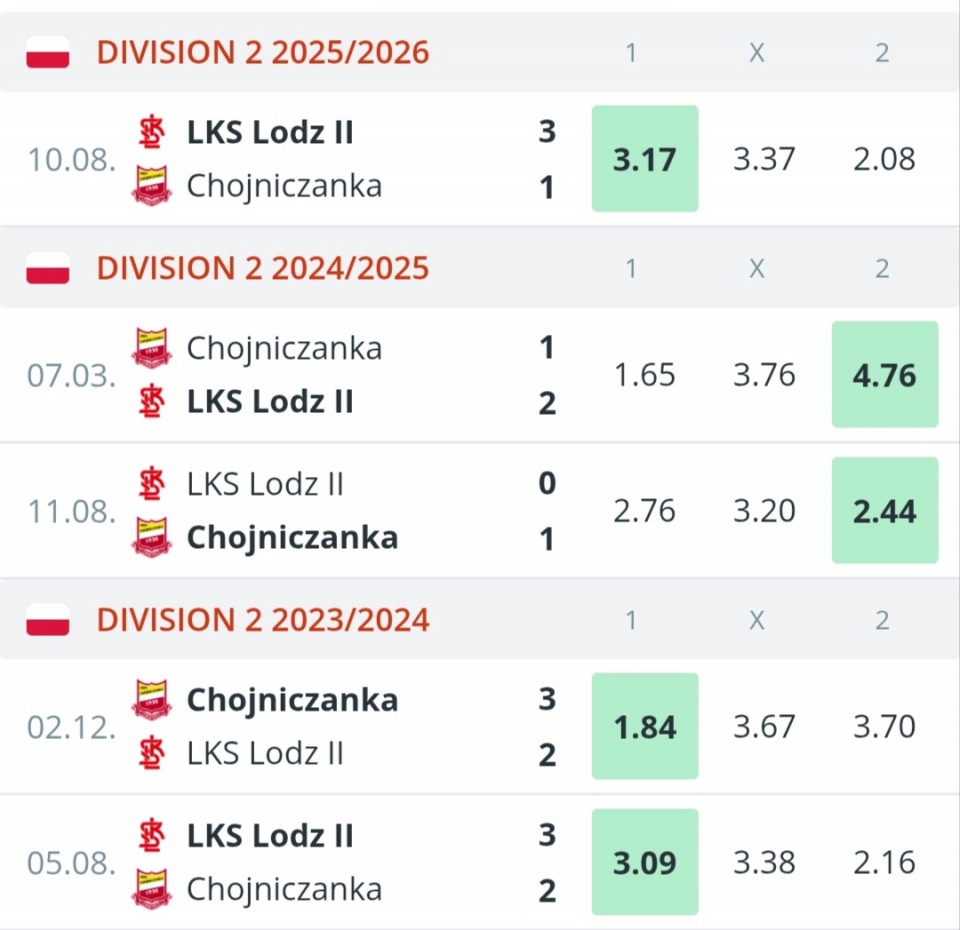Open the Division 2 2024/2025 league link
The width and height of the screenshot is (960, 930).
pyautogui.click(x=263, y=268)
